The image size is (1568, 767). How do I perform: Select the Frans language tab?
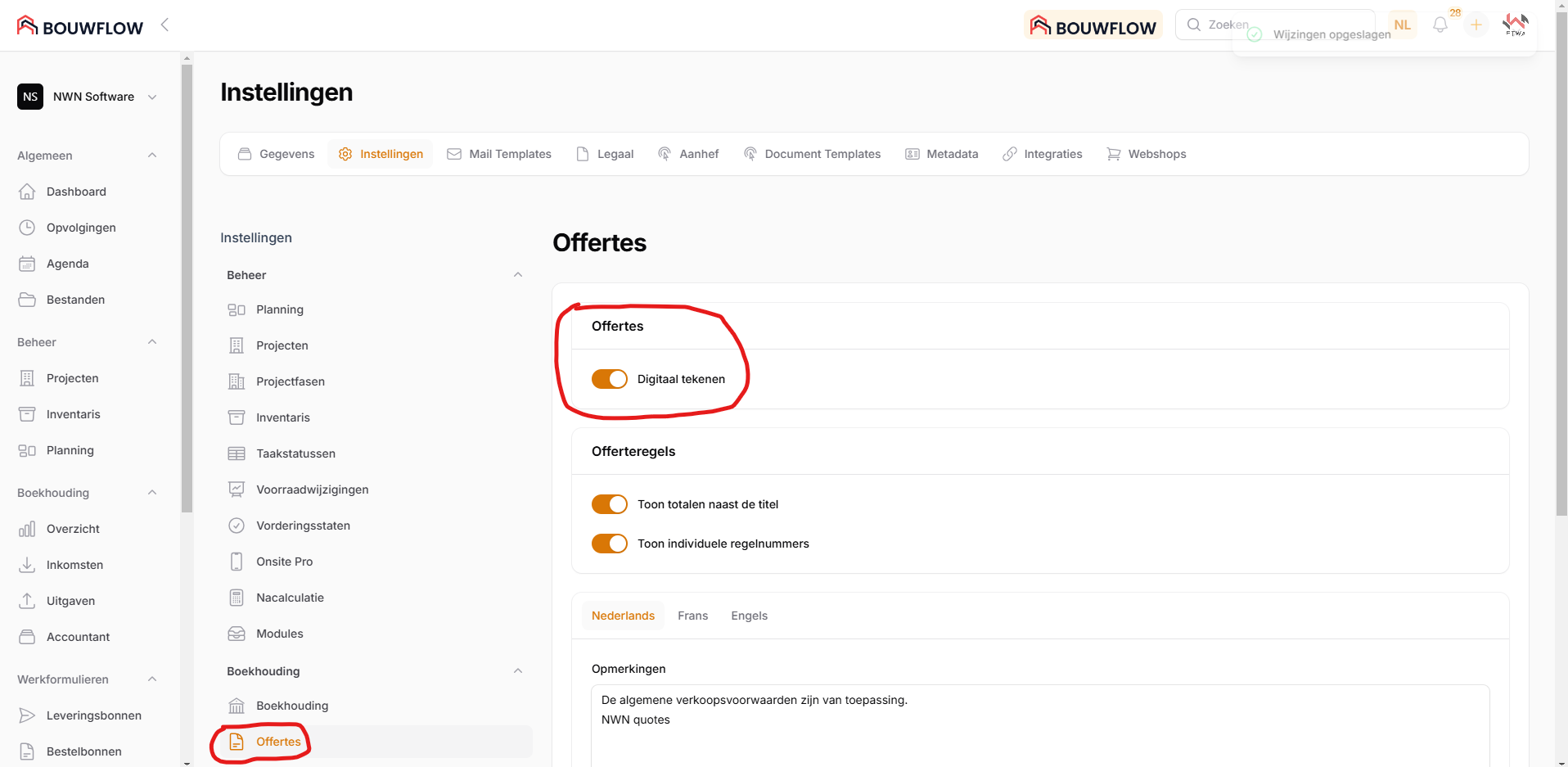692,616
